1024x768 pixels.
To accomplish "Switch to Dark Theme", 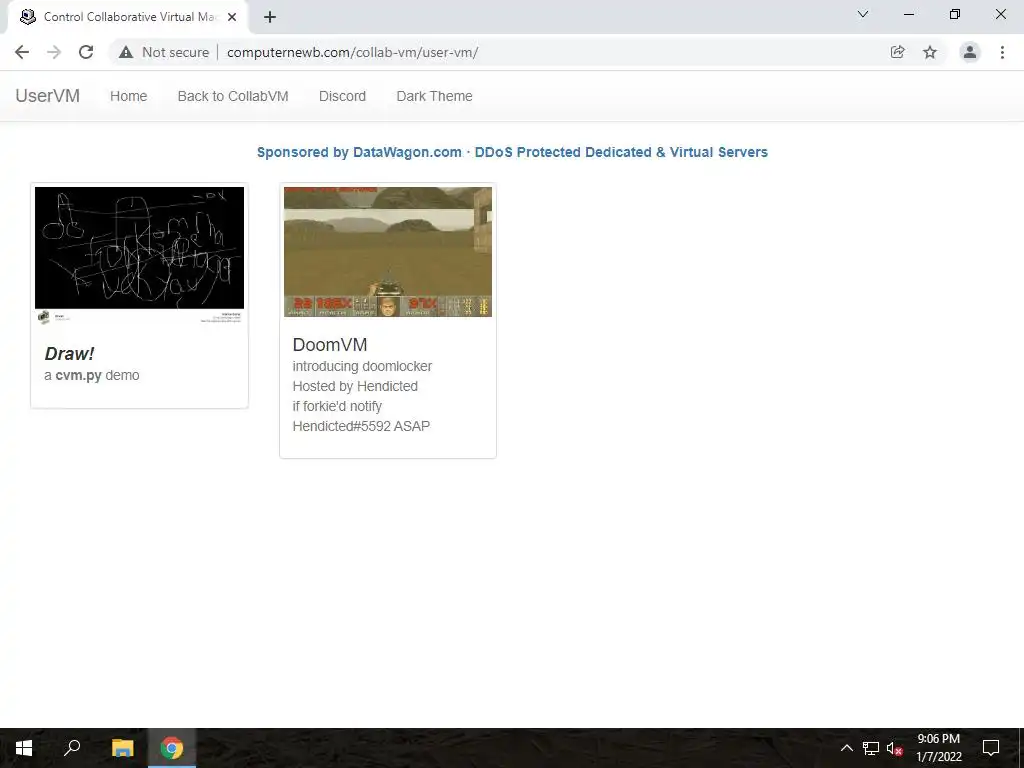I will [434, 96].
